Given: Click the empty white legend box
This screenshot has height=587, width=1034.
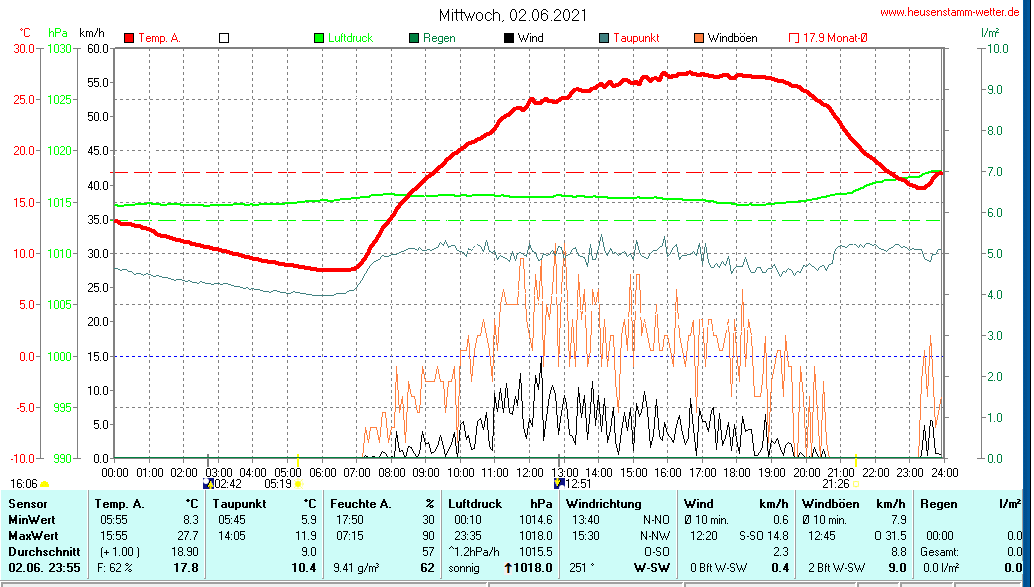Looking at the screenshot, I should point(224,38).
